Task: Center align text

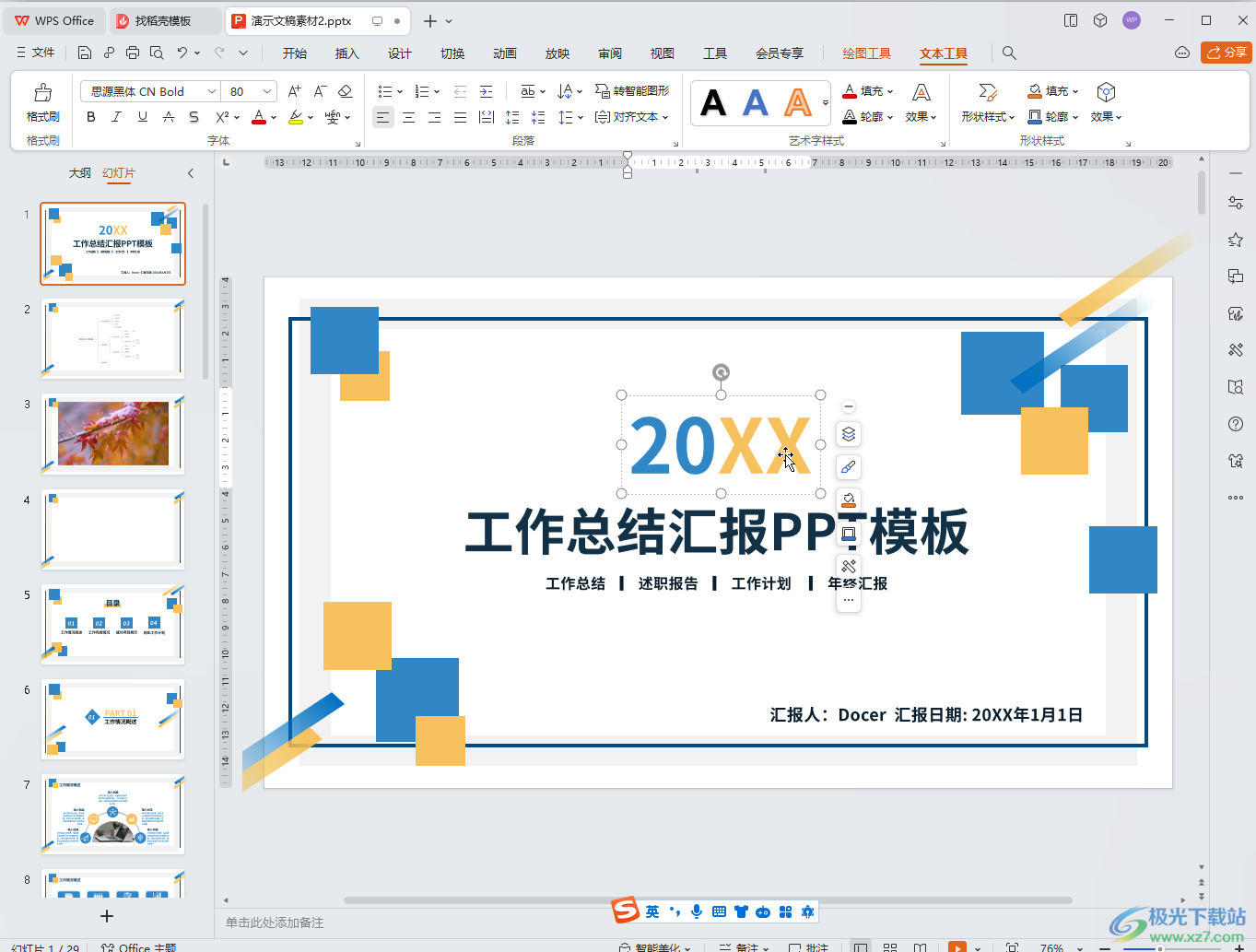Action: 408,117
